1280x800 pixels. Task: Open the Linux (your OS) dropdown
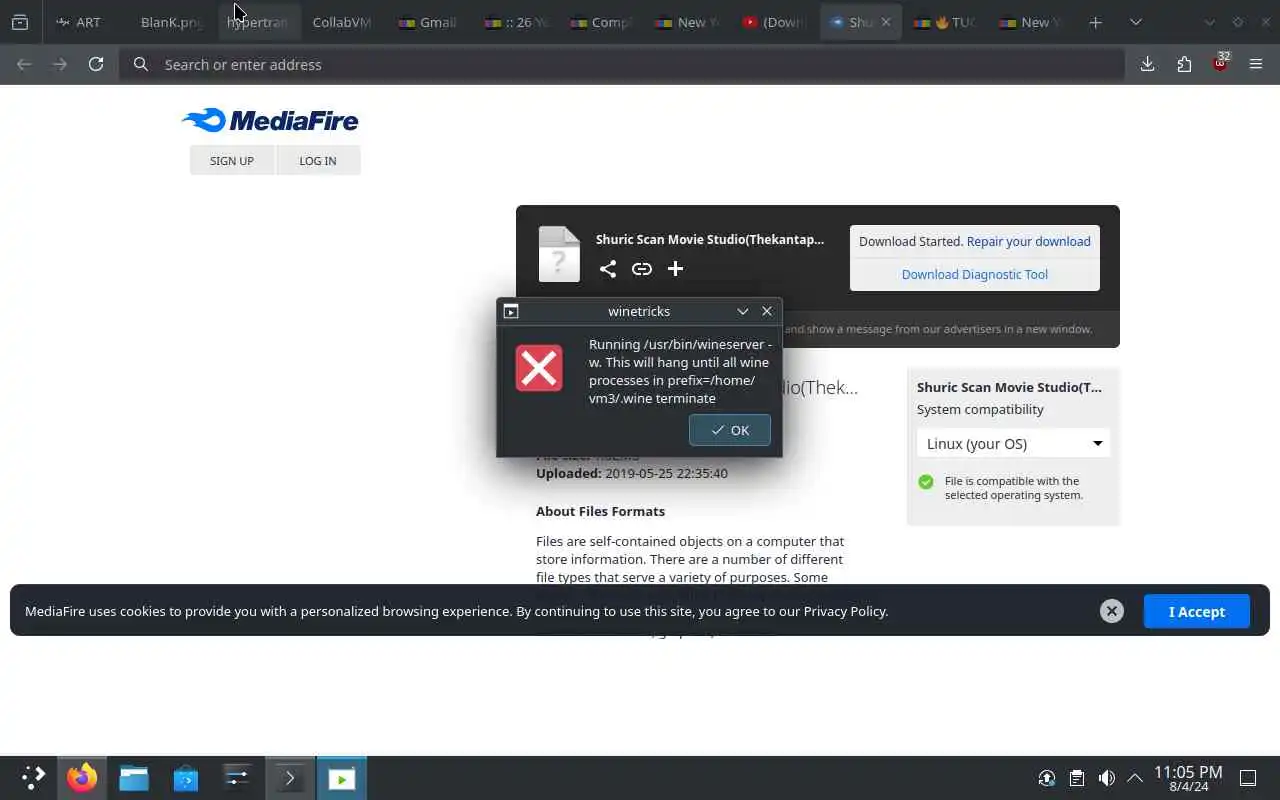pyautogui.click(x=1013, y=443)
